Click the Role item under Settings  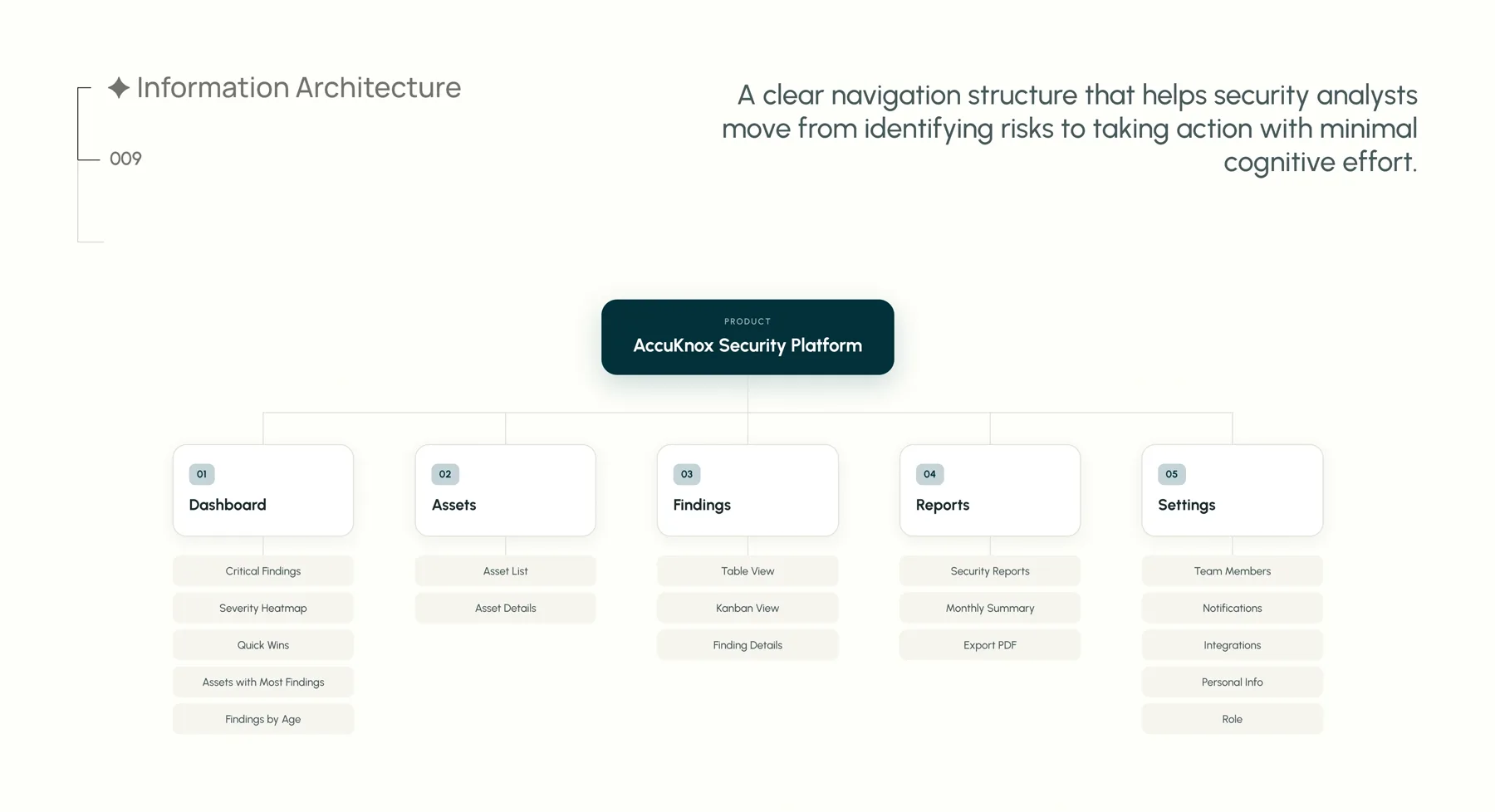click(1233, 719)
